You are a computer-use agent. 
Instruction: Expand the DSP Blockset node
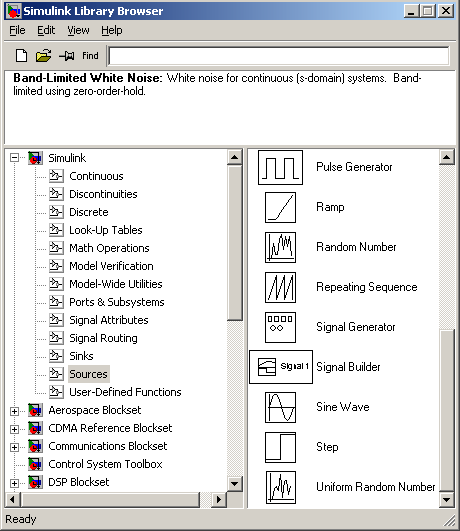coord(14,483)
